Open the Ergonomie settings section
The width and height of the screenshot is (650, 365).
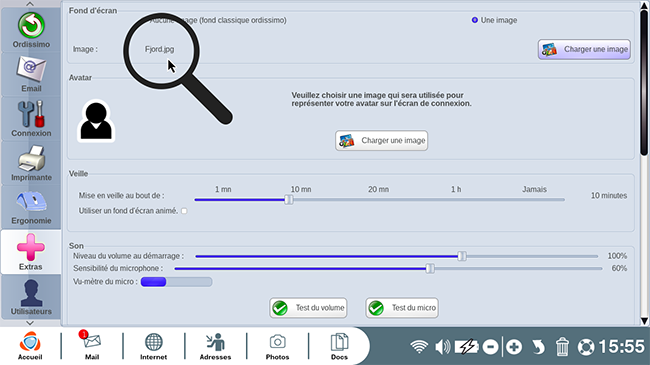click(31, 207)
